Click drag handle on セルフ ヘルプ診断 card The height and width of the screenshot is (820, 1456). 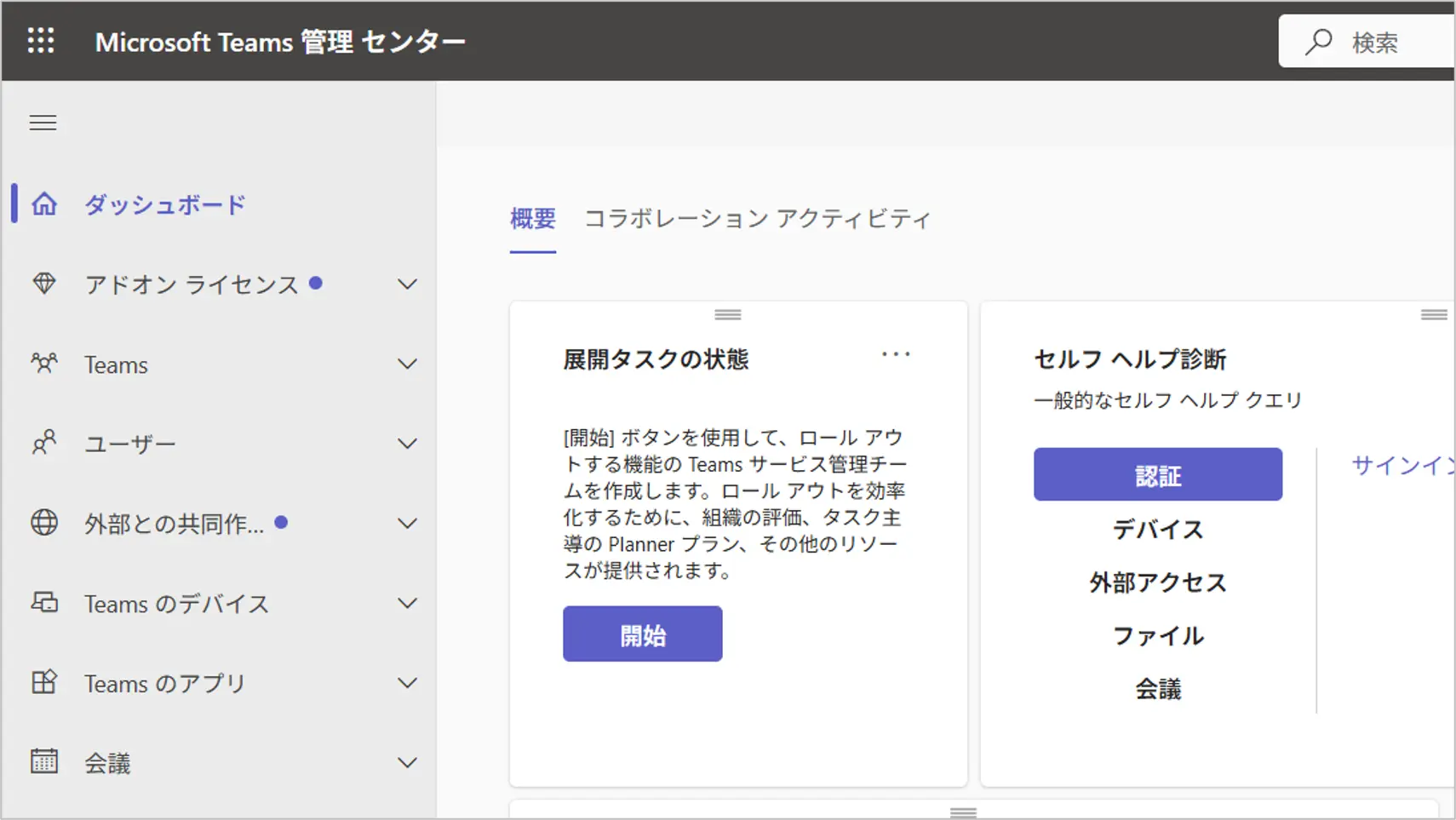1434,315
